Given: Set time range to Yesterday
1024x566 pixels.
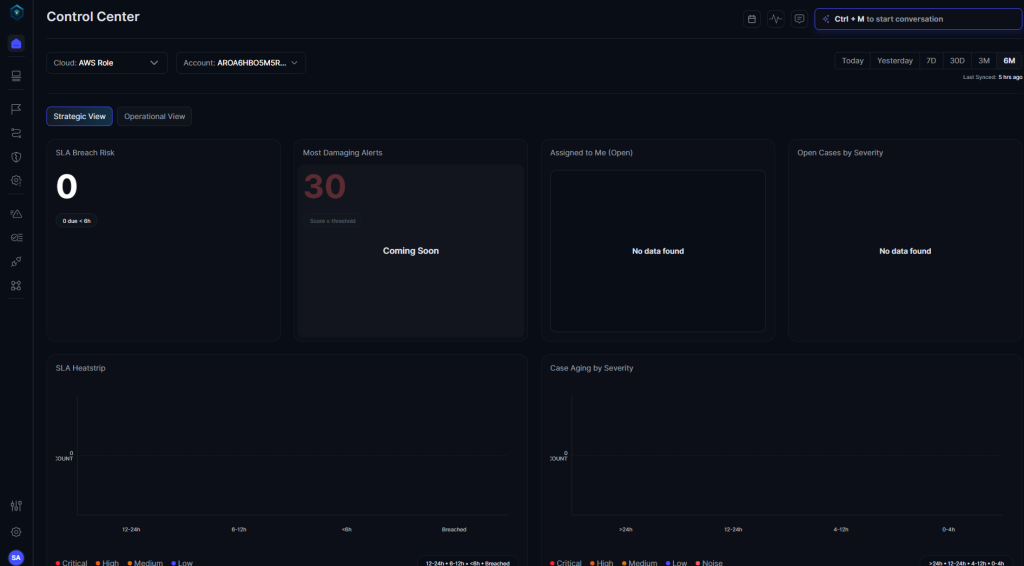Looking at the screenshot, I should click(894, 61).
